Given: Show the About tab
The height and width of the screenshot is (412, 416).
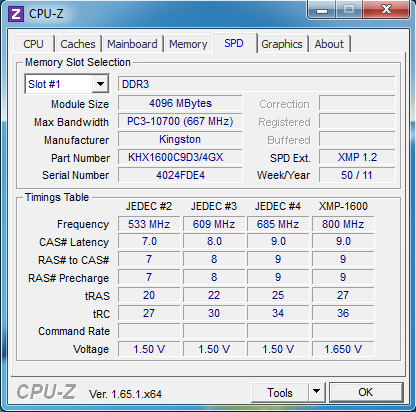Looking at the screenshot, I should (329, 44).
